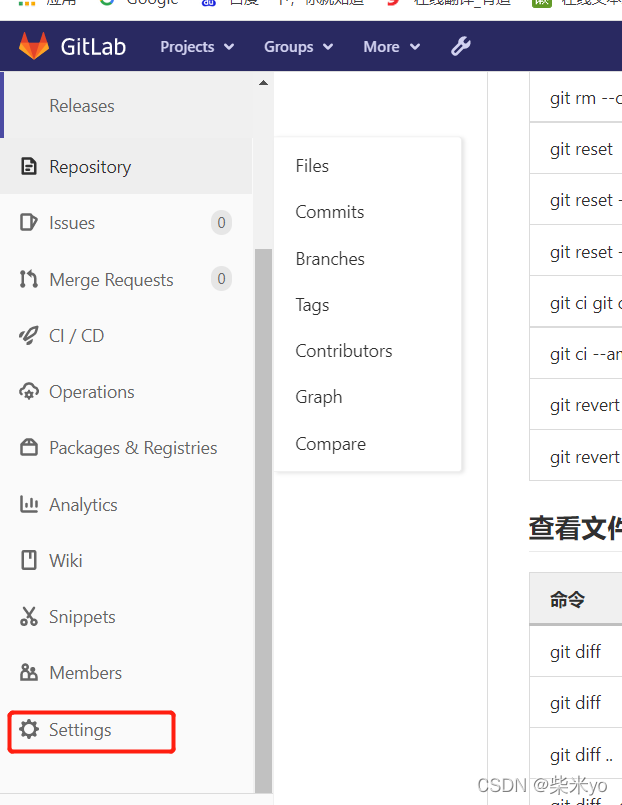Select the "git ci git" table cell
Image resolution: width=622 pixels, height=805 pixels.
click(x=576, y=302)
